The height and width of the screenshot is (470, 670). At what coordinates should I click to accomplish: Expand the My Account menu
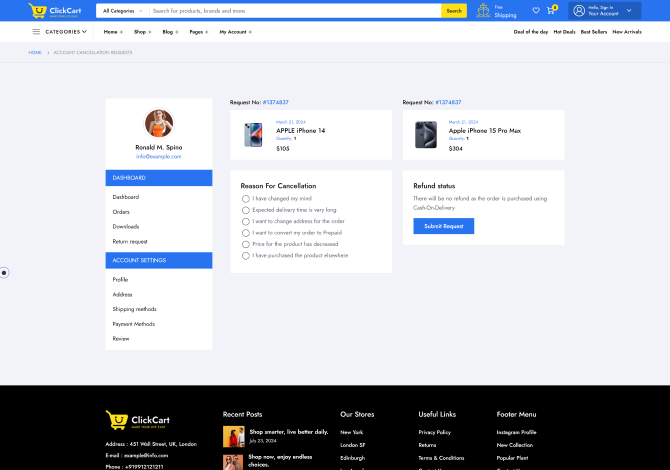235,32
